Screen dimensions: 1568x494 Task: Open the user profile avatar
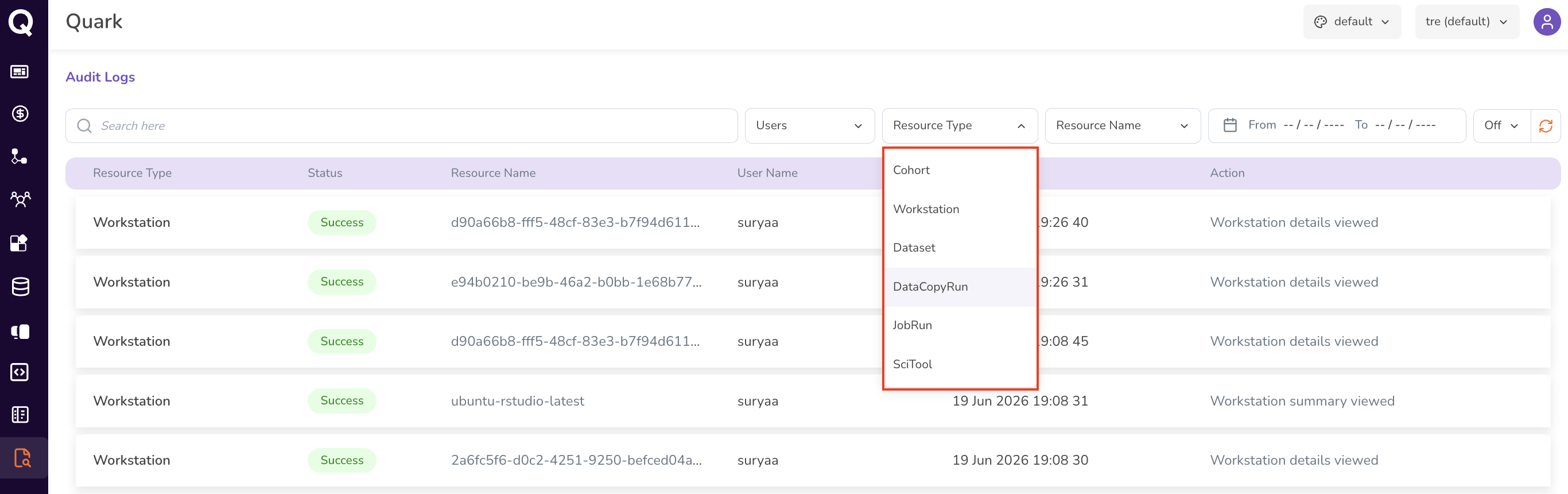click(x=1546, y=22)
